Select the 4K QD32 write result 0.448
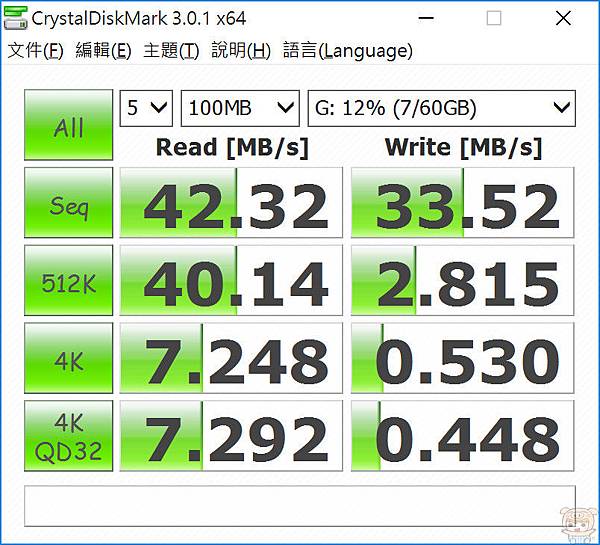Image resolution: width=600 pixels, height=545 pixels. (x=463, y=436)
